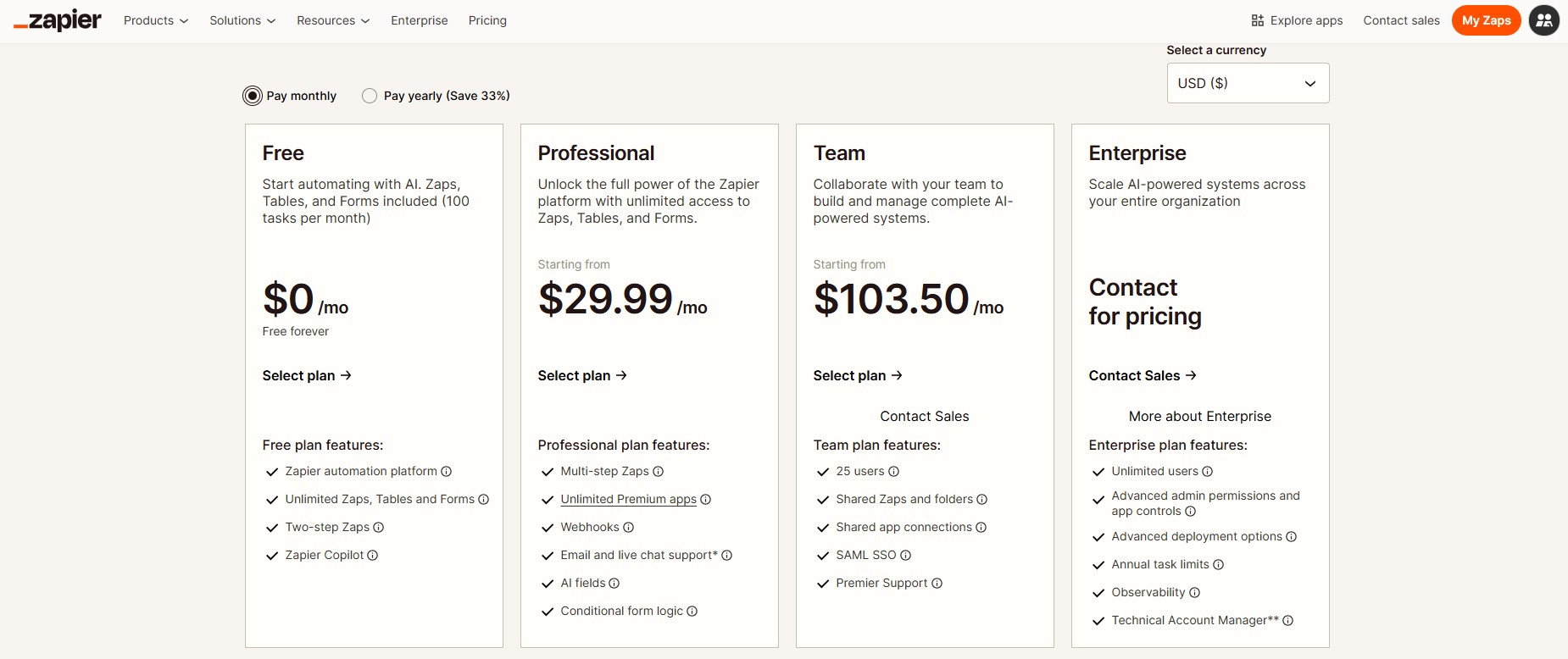Select plan for the Professional tier
Image resolution: width=1568 pixels, height=659 pixels.
coord(582,375)
